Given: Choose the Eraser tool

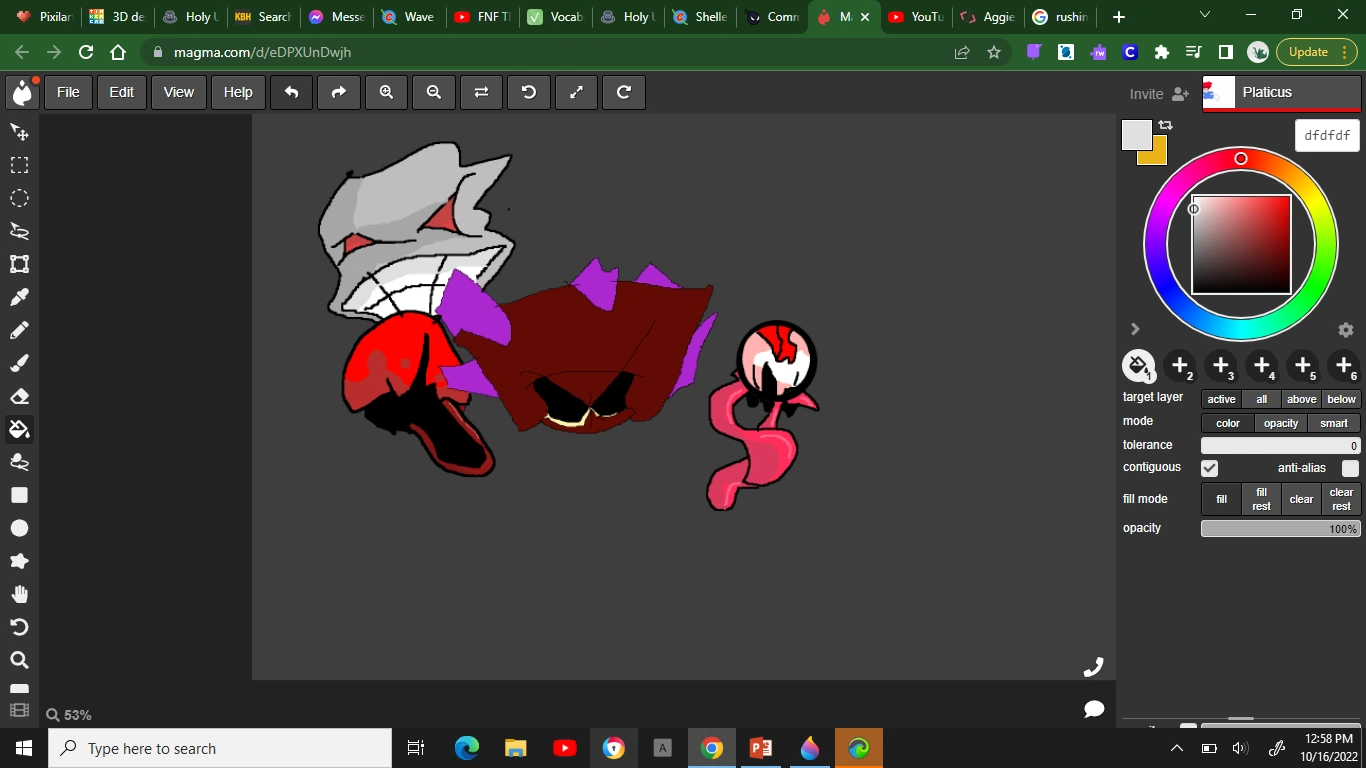Looking at the screenshot, I should 19,396.
